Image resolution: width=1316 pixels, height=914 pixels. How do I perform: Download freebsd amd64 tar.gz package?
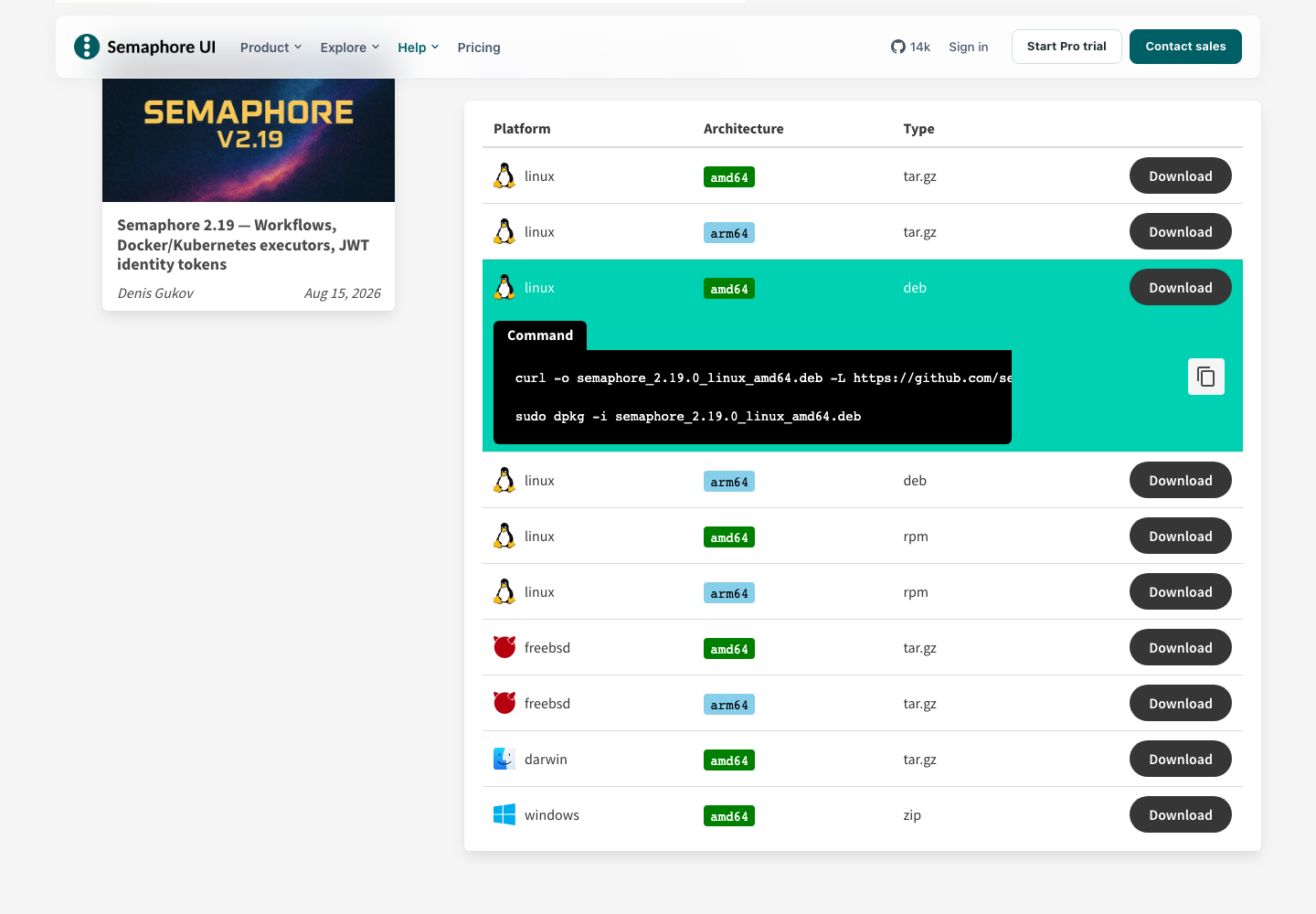[1181, 647]
